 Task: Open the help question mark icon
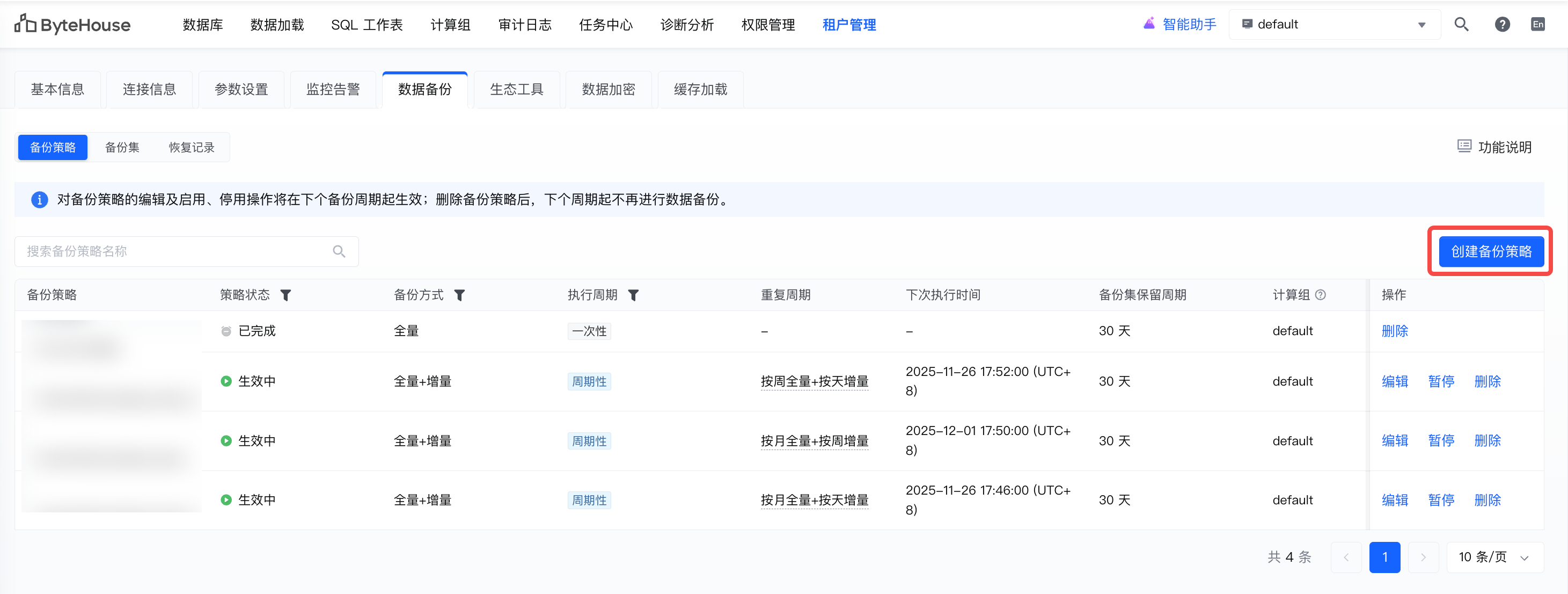(x=1501, y=24)
